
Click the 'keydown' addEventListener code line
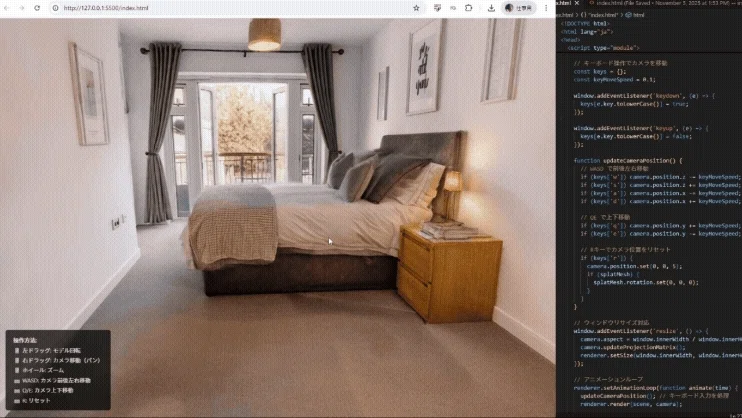click(644, 96)
